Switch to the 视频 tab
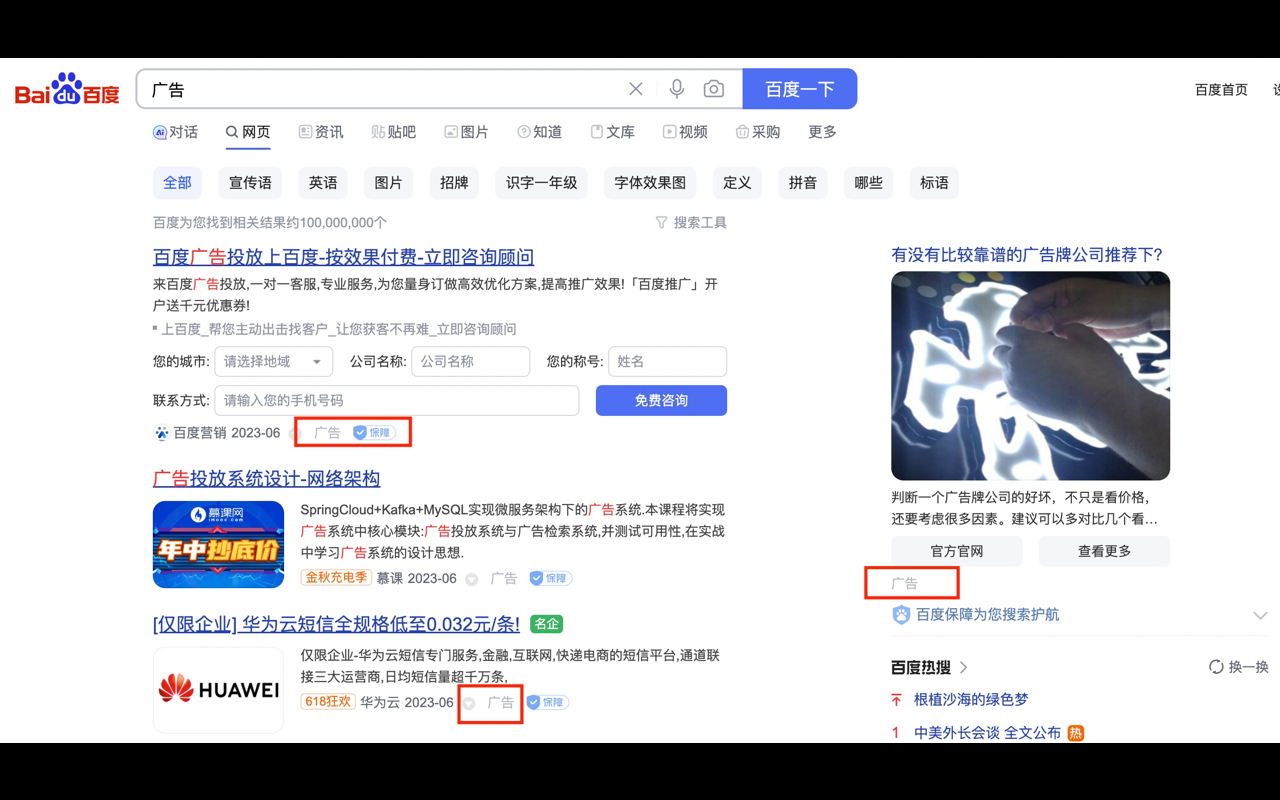The width and height of the screenshot is (1280, 800). click(x=693, y=131)
